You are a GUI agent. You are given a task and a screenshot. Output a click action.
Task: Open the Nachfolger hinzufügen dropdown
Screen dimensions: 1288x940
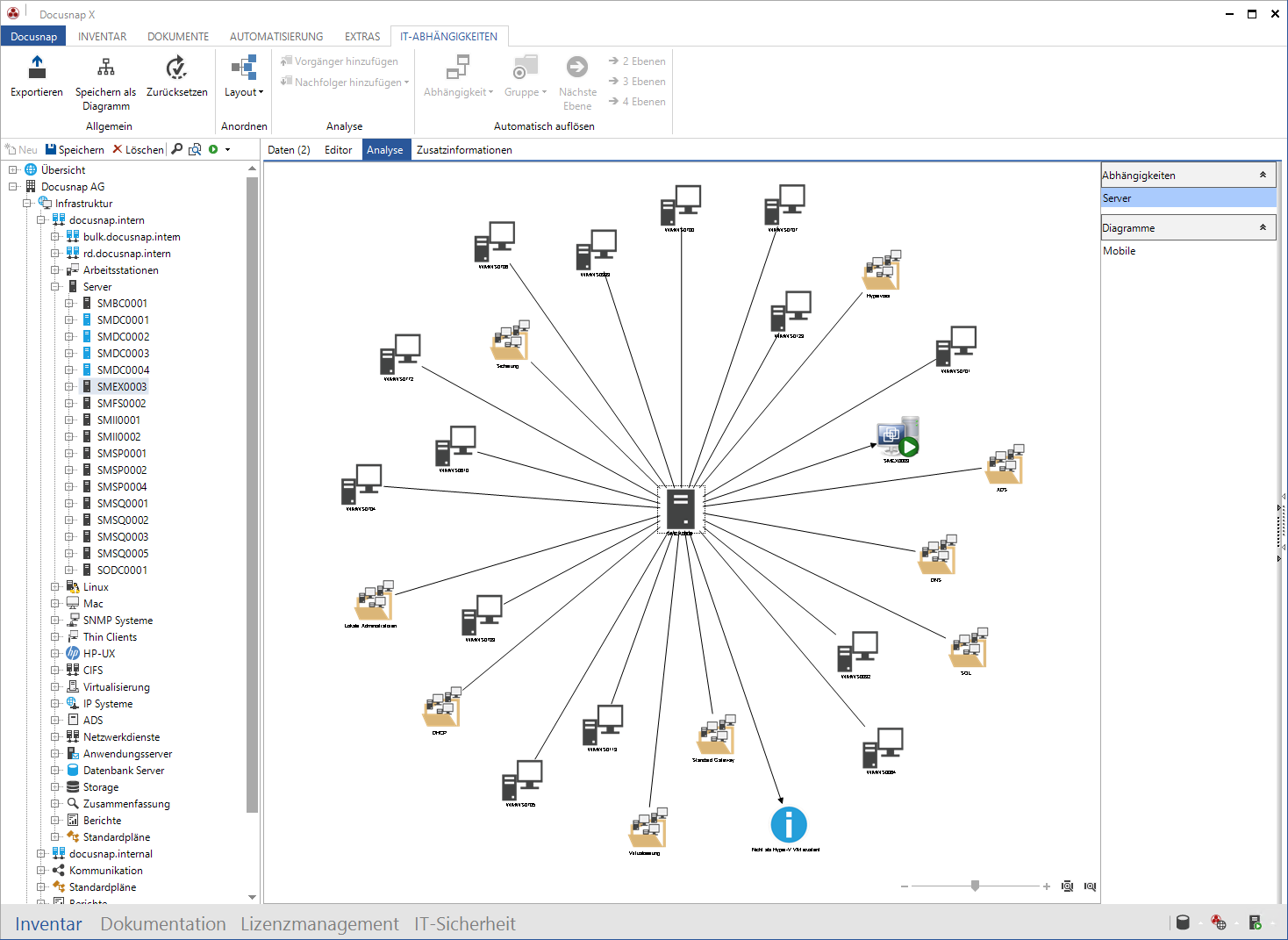[x=345, y=83]
